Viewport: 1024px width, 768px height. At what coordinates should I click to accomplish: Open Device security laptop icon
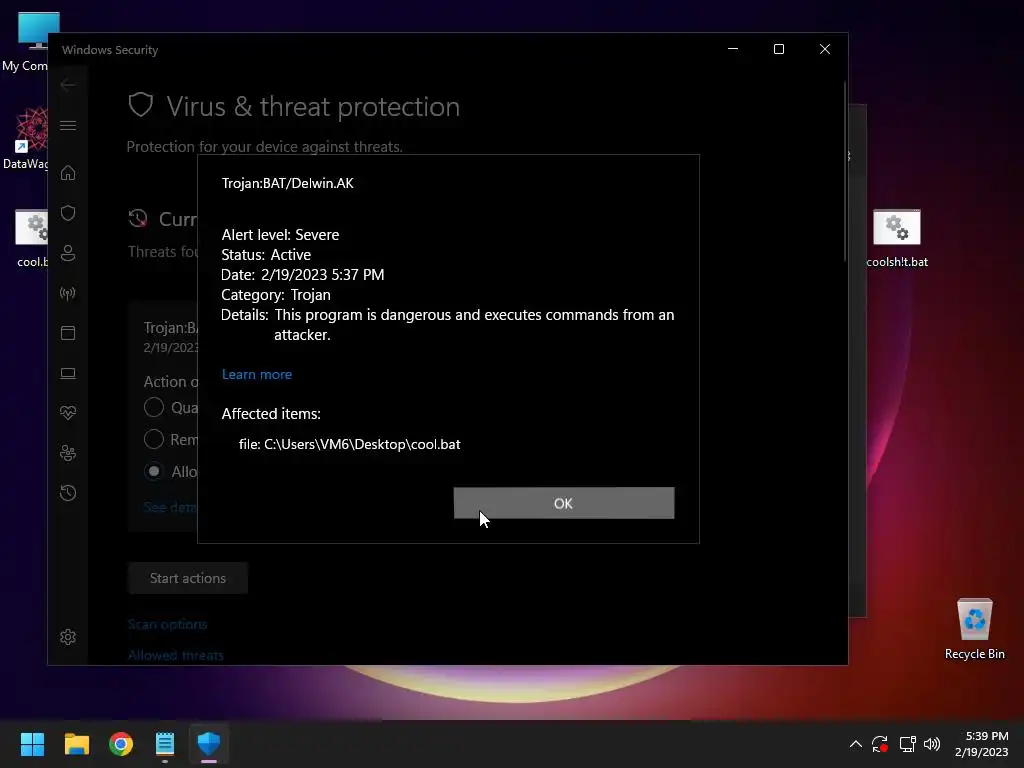pyautogui.click(x=68, y=373)
